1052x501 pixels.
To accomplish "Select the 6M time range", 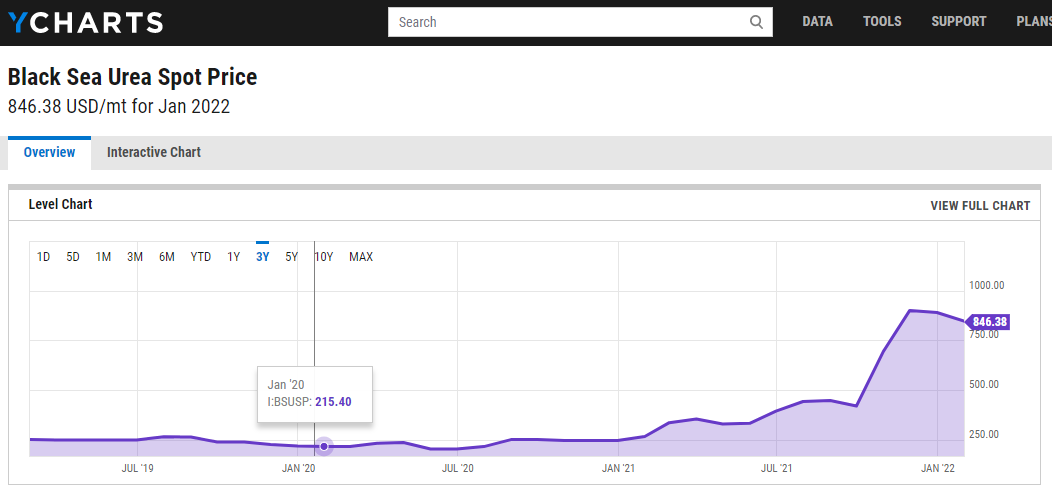I will pyautogui.click(x=167, y=257).
